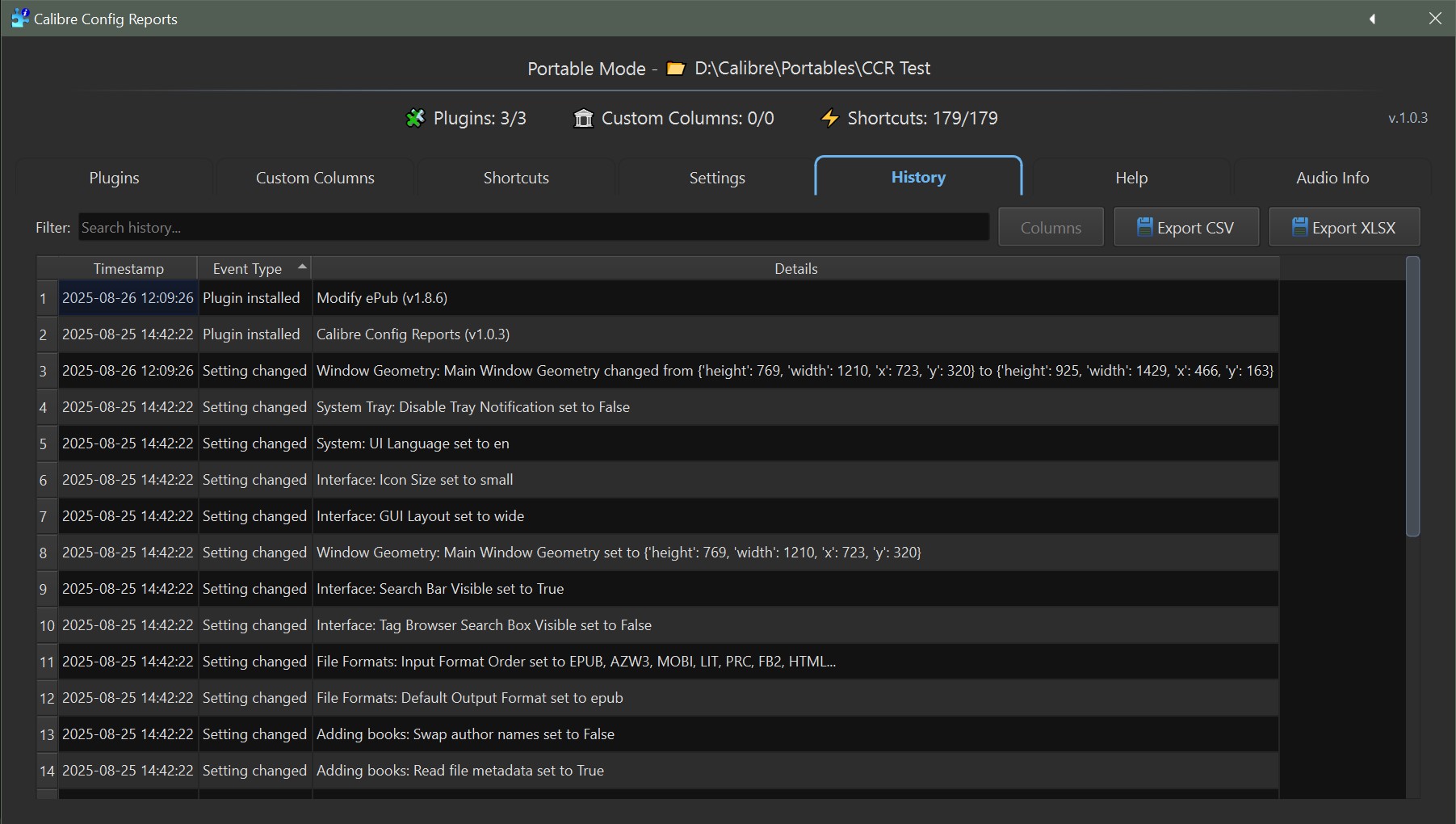This screenshot has height=824, width=1456.
Task: Sort by the Timestamp column header
Action: [x=128, y=269]
